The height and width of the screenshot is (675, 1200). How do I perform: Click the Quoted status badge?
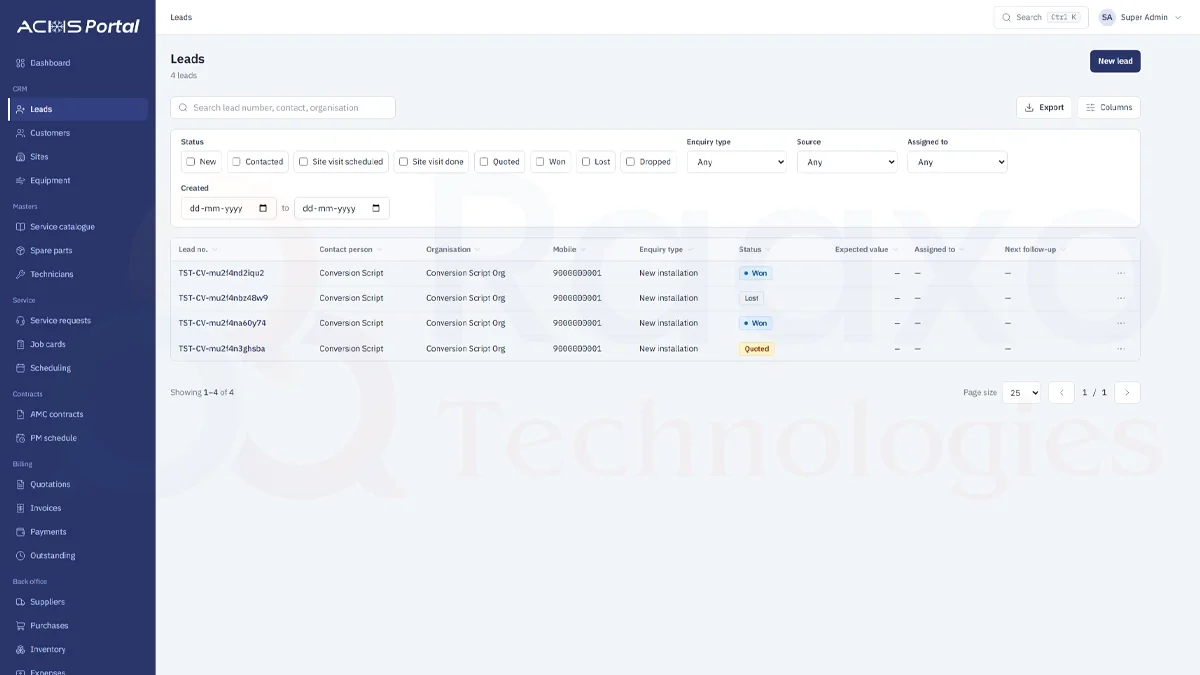click(757, 349)
